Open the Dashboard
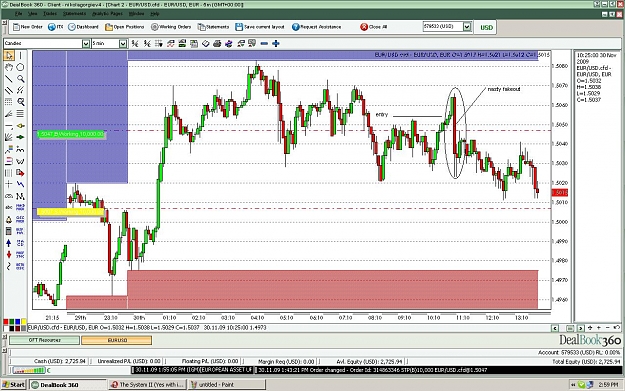The height and width of the screenshot is (391, 625). click(83, 27)
